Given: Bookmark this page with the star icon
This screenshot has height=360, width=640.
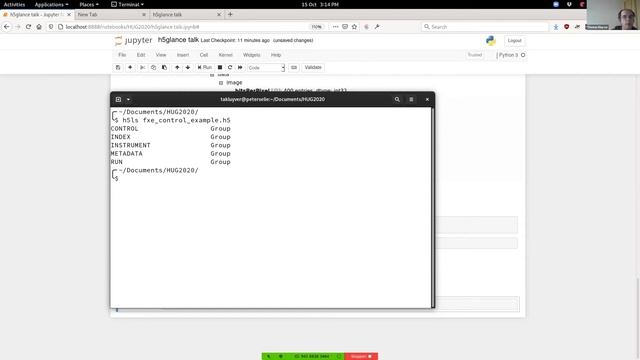Looking at the screenshot, I should tap(354, 27).
